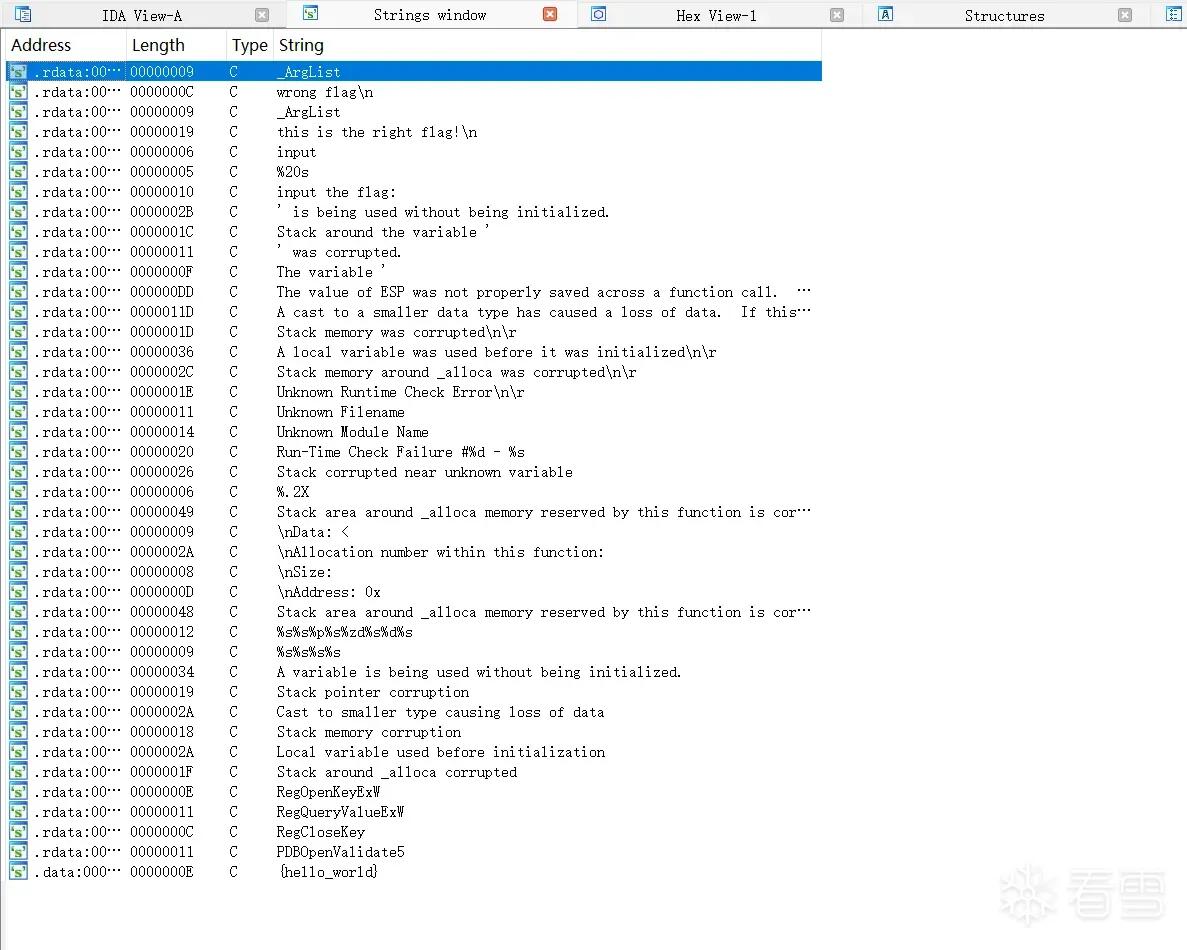Select the 'input the flag:' string
Image resolution: width=1187 pixels, height=950 pixels.
(336, 192)
